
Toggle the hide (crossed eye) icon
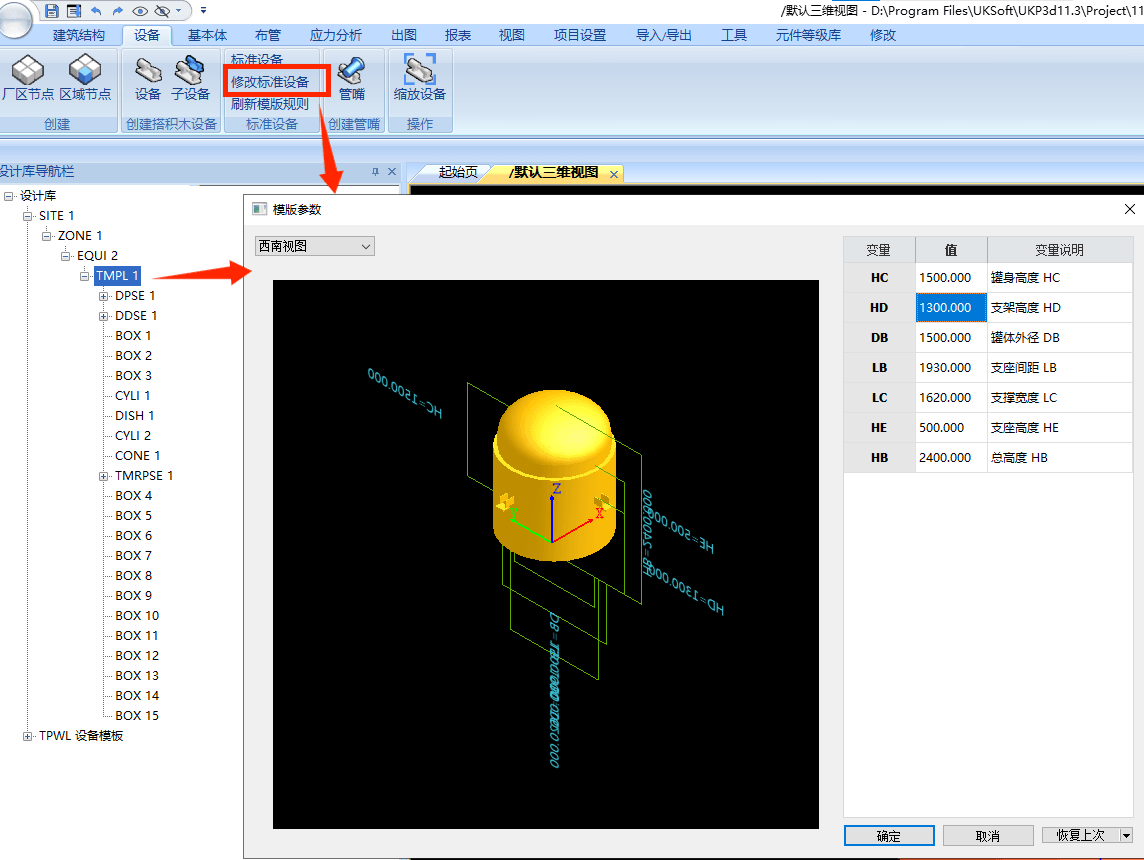click(162, 10)
